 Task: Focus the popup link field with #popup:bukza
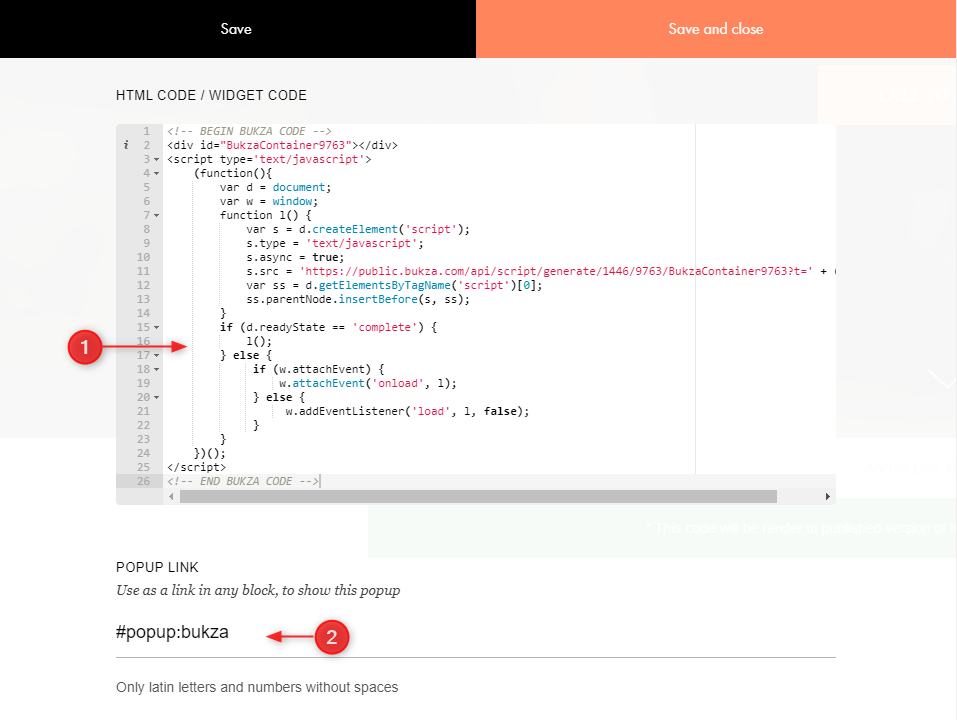coord(475,633)
